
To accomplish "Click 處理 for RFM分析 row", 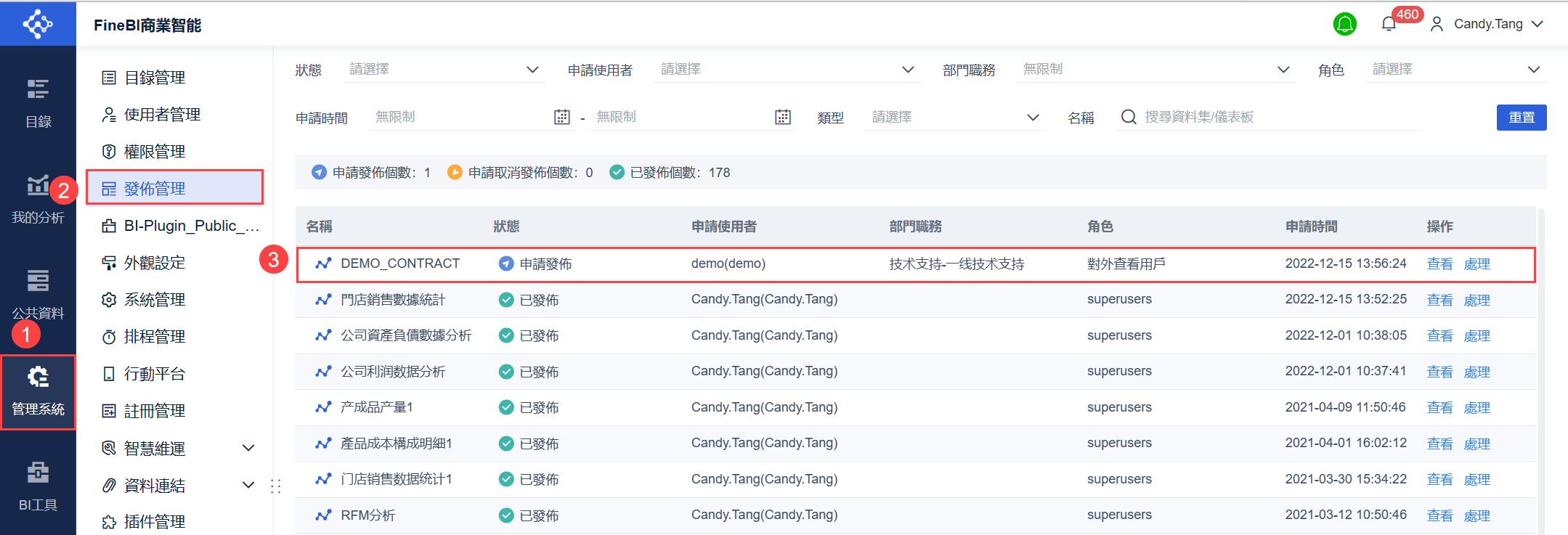I will coord(1476,515).
